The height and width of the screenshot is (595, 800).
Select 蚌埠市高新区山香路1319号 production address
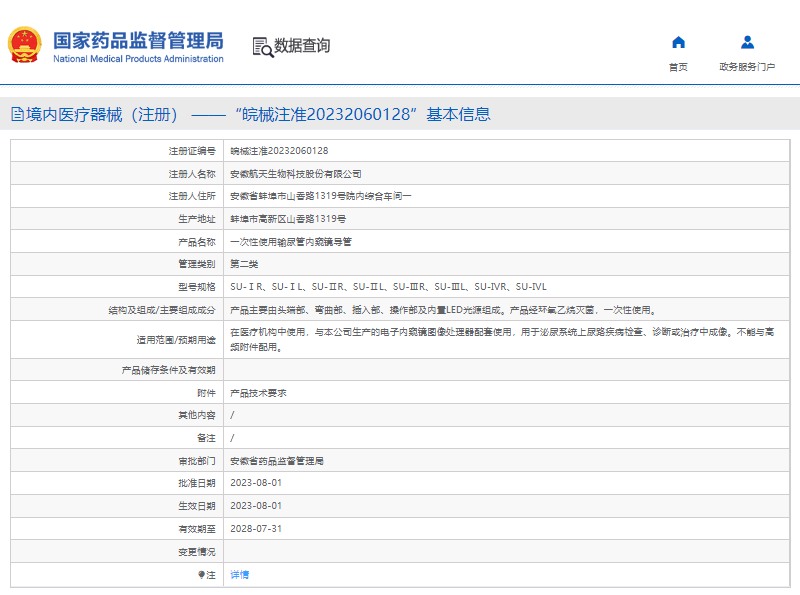point(288,219)
